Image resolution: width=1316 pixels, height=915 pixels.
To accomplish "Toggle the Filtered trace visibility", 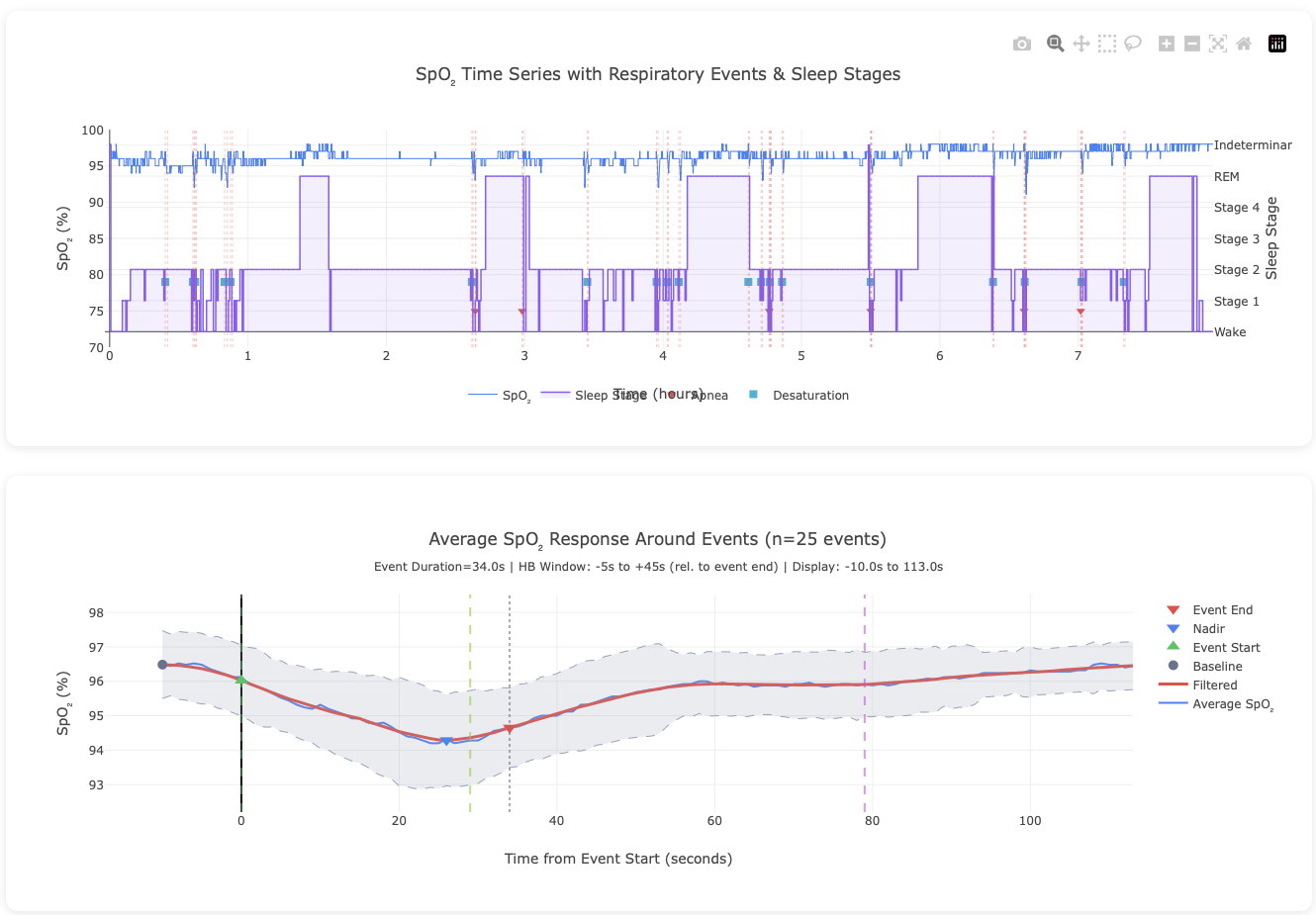I will tap(1214, 686).
